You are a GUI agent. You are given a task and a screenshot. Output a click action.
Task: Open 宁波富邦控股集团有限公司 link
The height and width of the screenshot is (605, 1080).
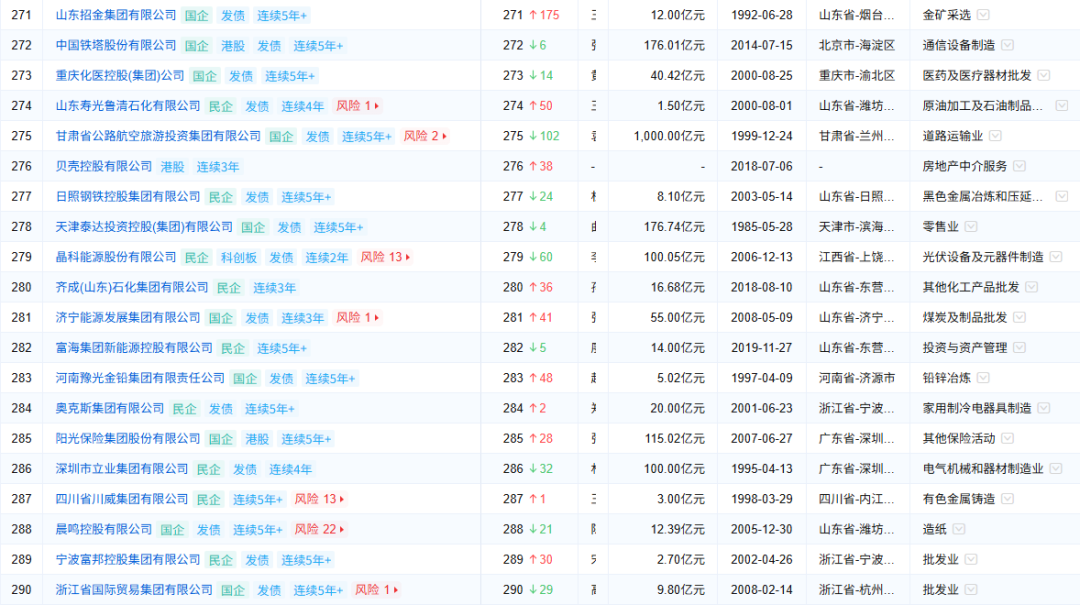pyautogui.click(x=128, y=560)
